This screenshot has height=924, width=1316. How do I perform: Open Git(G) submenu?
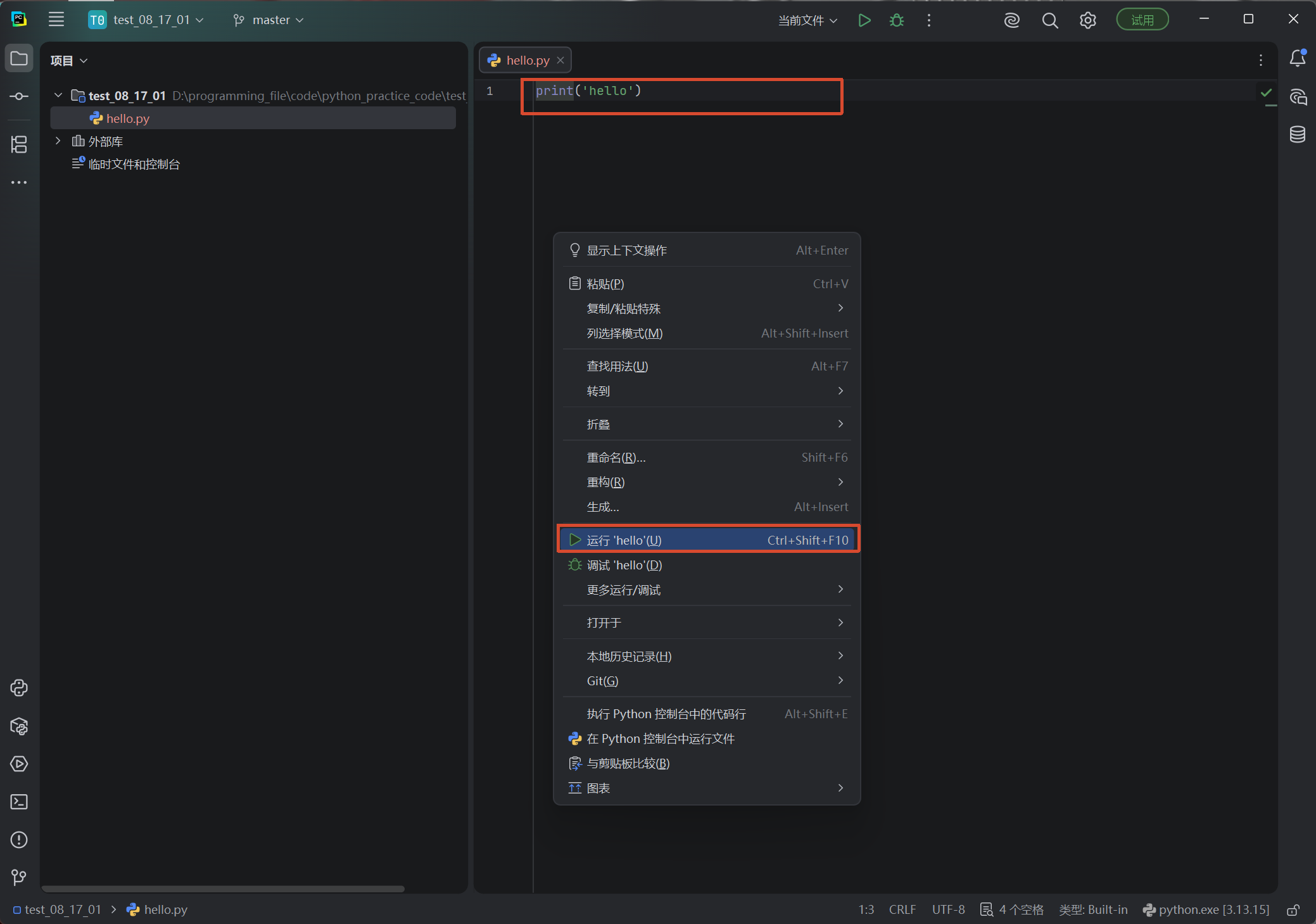pyautogui.click(x=707, y=681)
